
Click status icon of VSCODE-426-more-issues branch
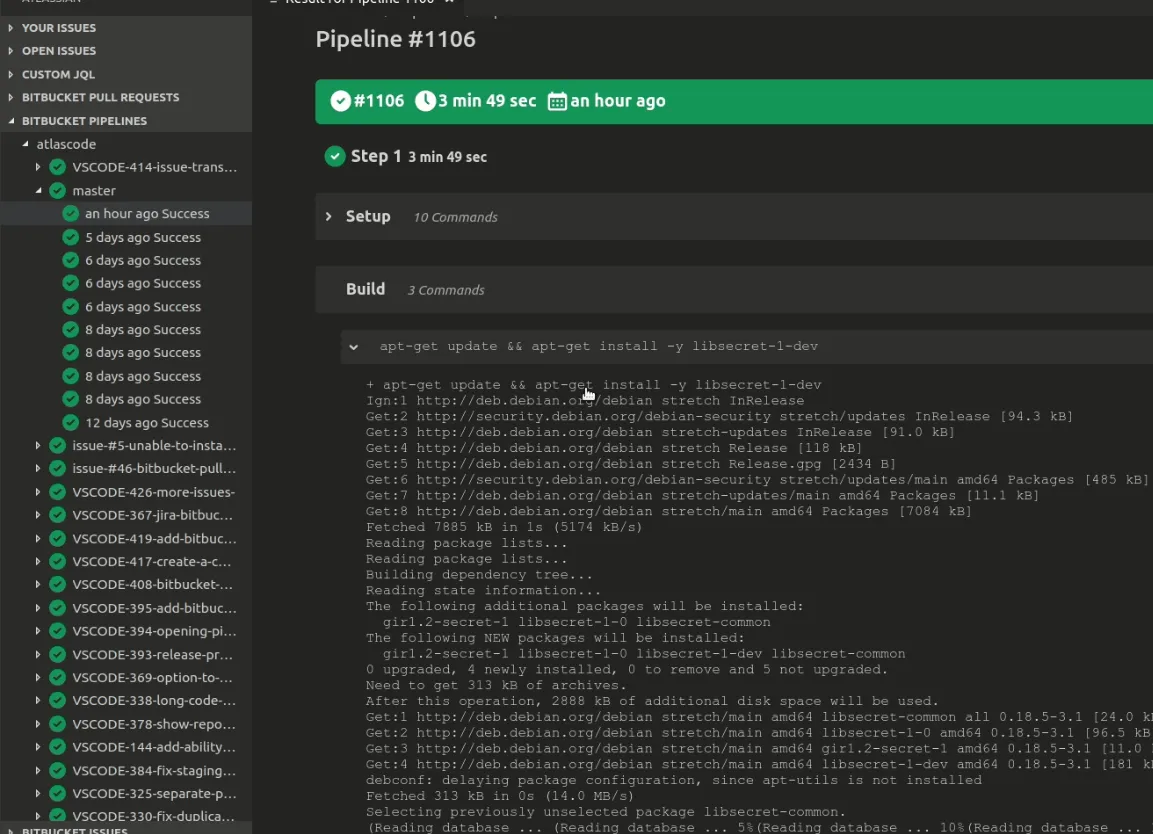coord(57,492)
